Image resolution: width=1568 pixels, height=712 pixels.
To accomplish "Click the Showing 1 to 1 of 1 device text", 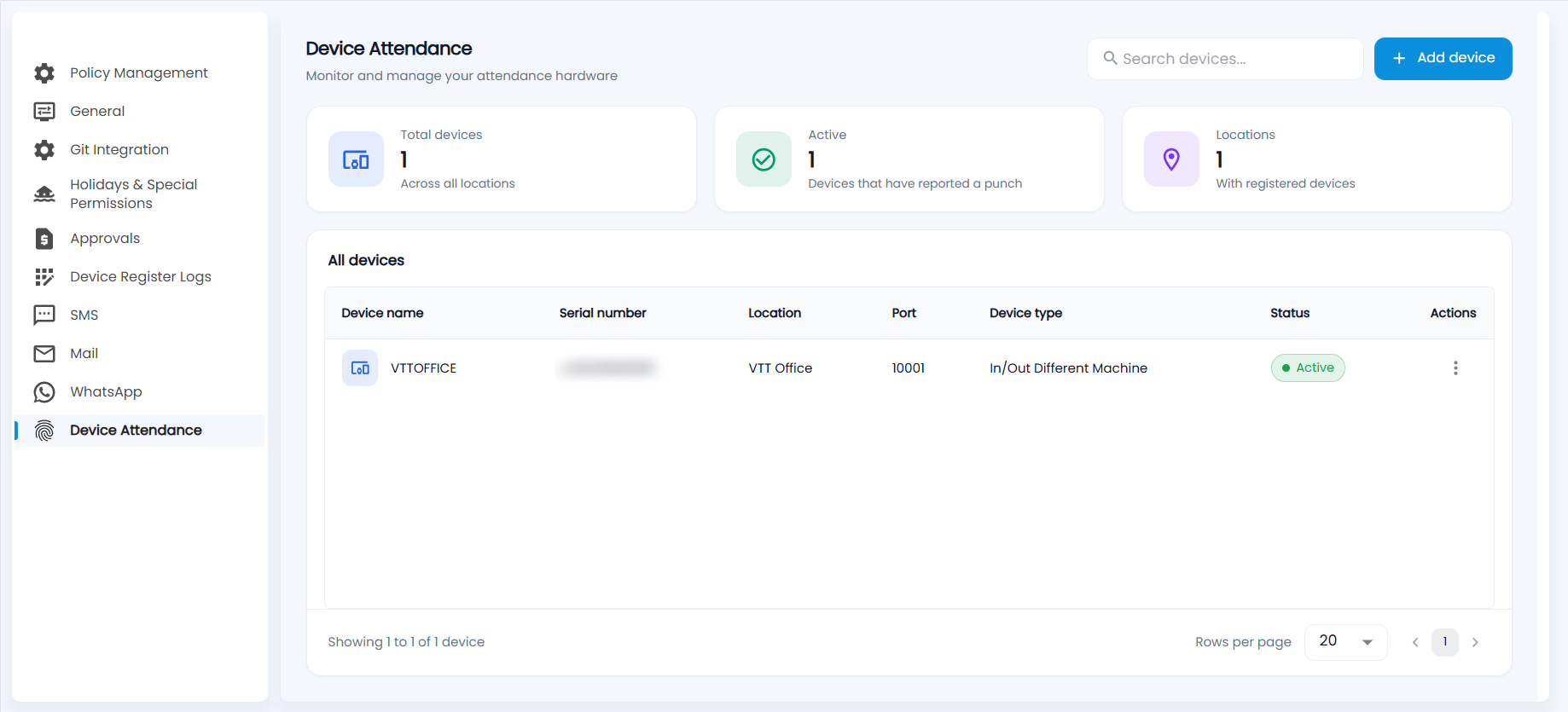I will pyautogui.click(x=406, y=642).
